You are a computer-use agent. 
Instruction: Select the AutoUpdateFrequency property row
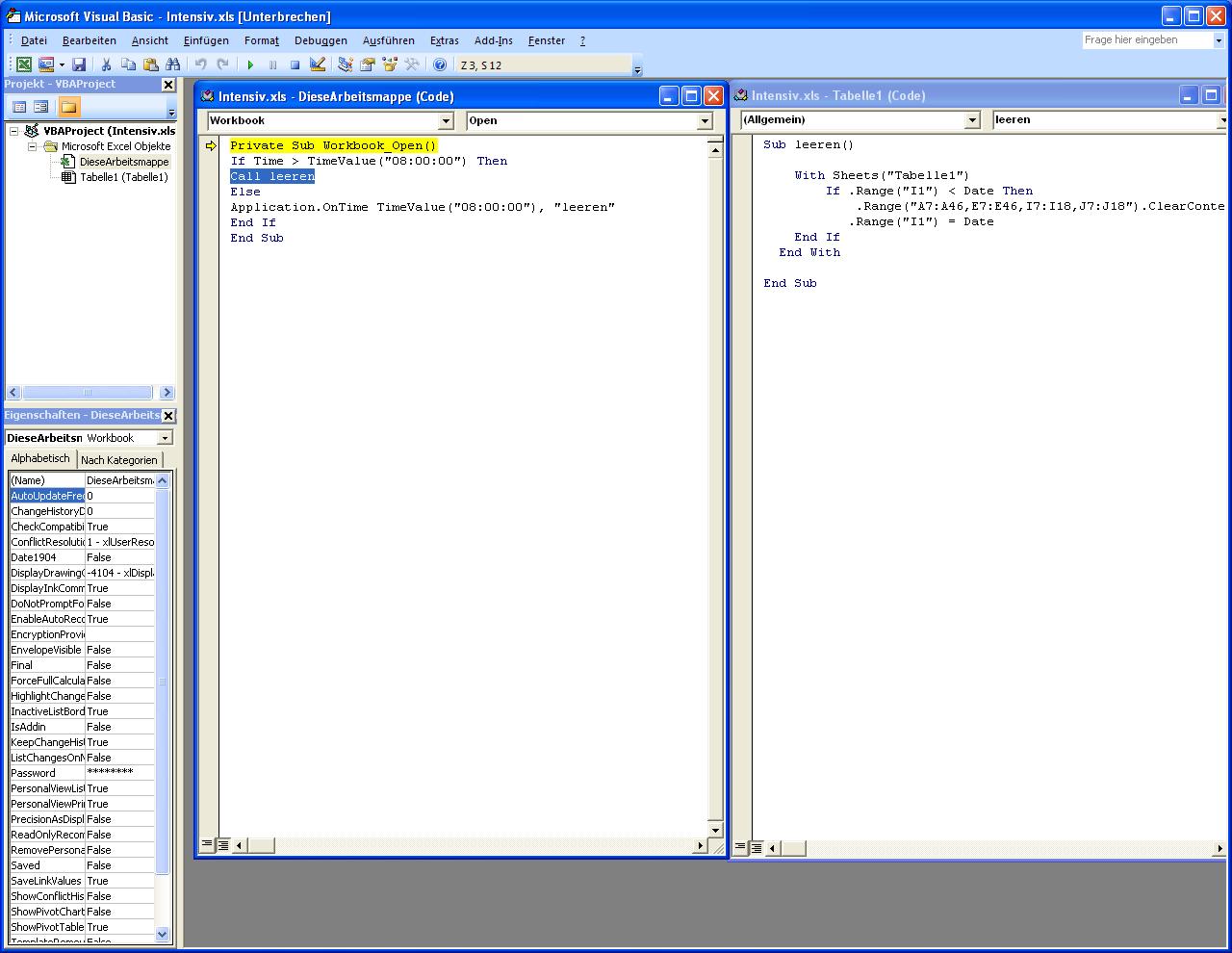point(82,496)
